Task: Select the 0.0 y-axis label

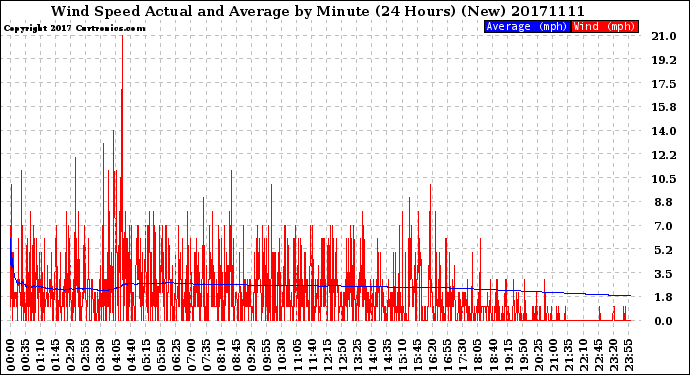Action: (664, 321)
